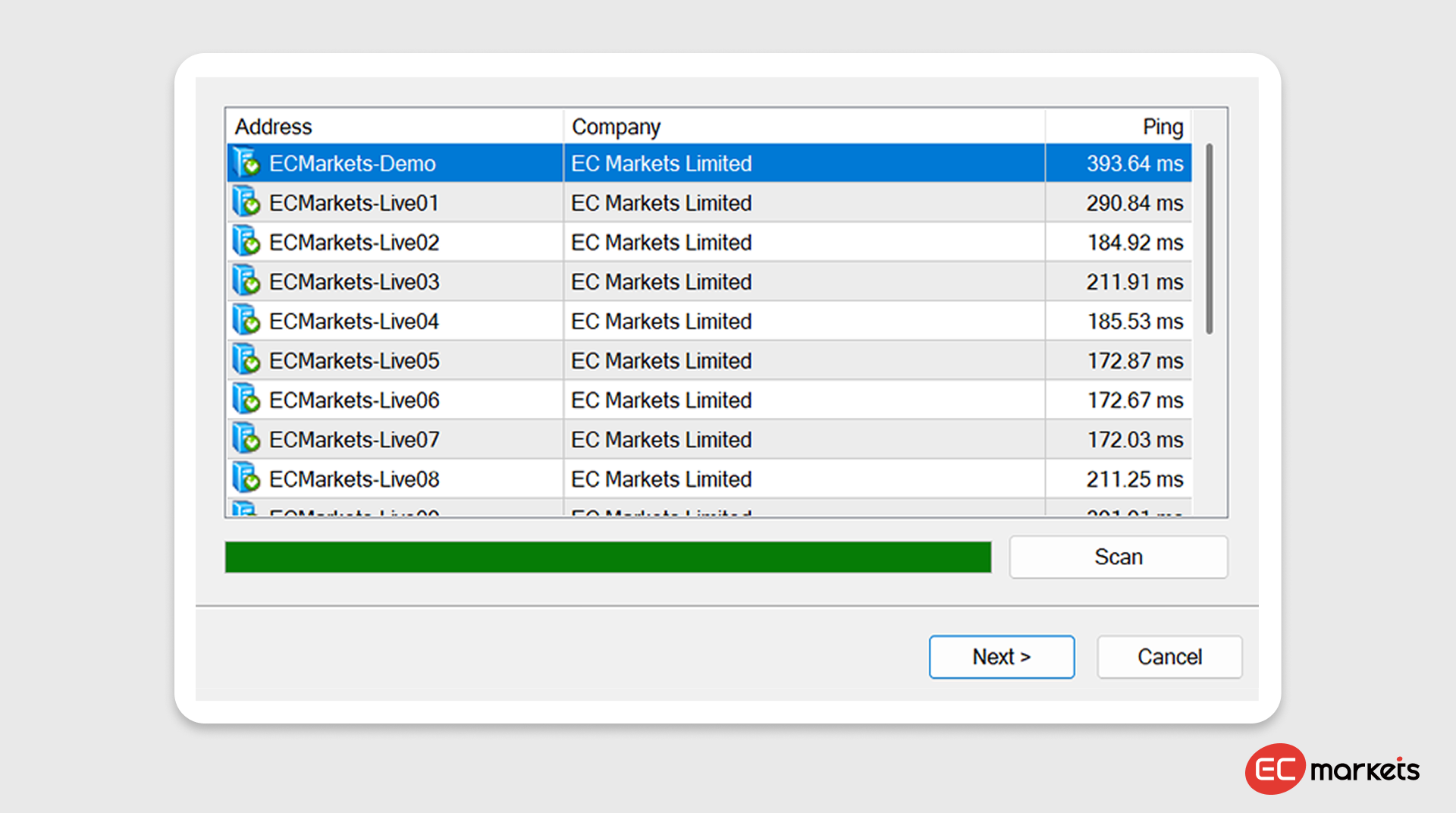
Task: Click EC Markets Limited in the Live07 row
Action: (661, 440)
